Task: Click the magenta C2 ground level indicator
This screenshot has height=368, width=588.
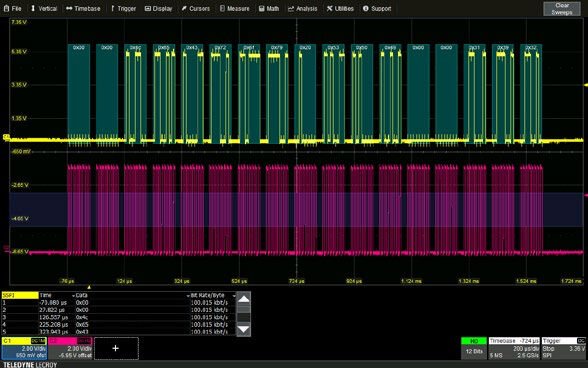Action: tap(6, 248)
